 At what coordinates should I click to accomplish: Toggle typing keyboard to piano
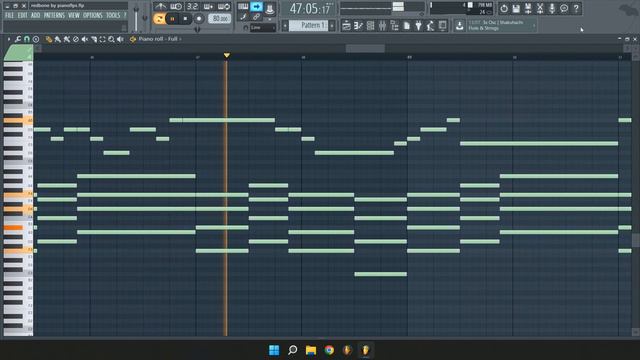(243, 7)
